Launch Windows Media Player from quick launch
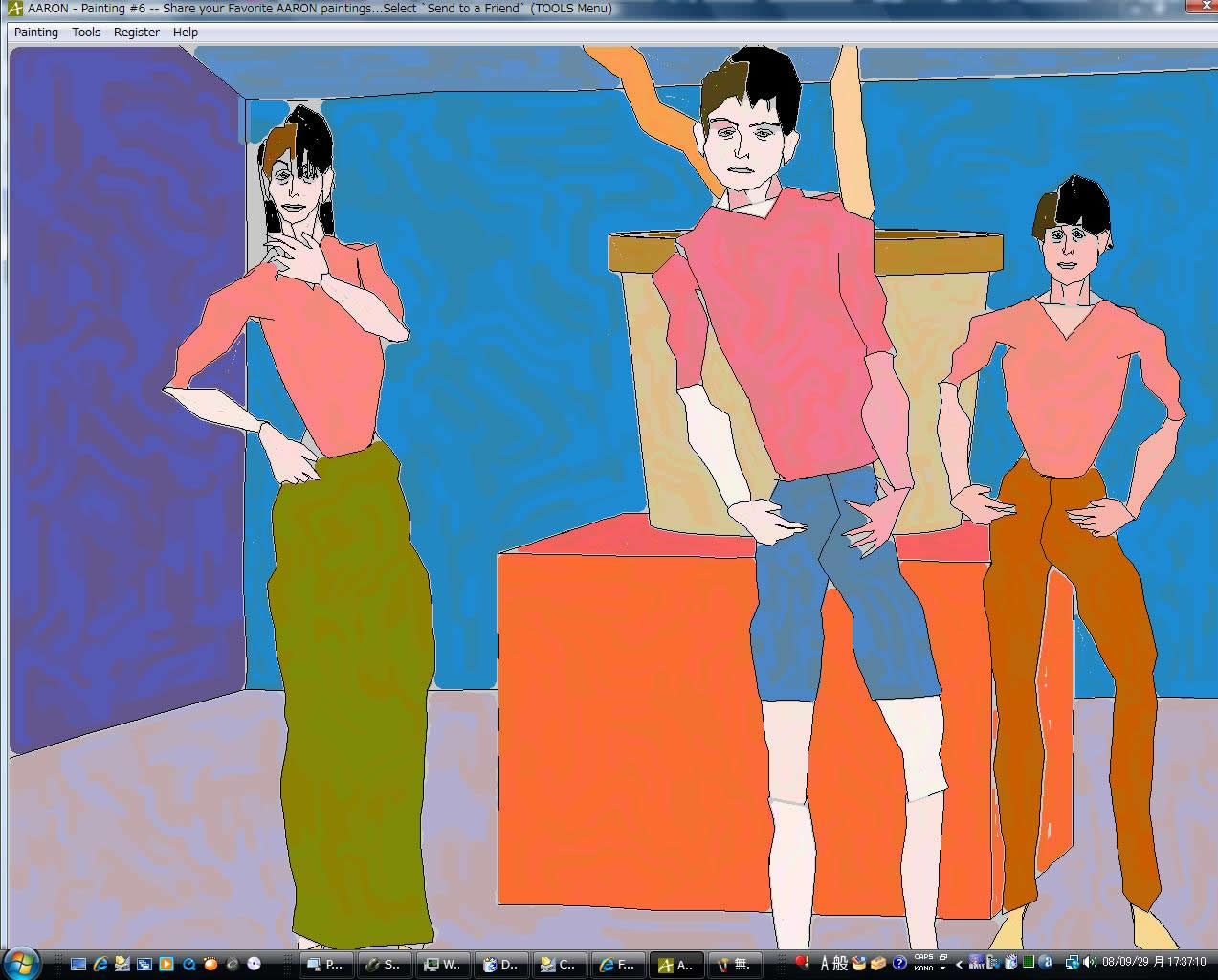 [x=166, y=964]
